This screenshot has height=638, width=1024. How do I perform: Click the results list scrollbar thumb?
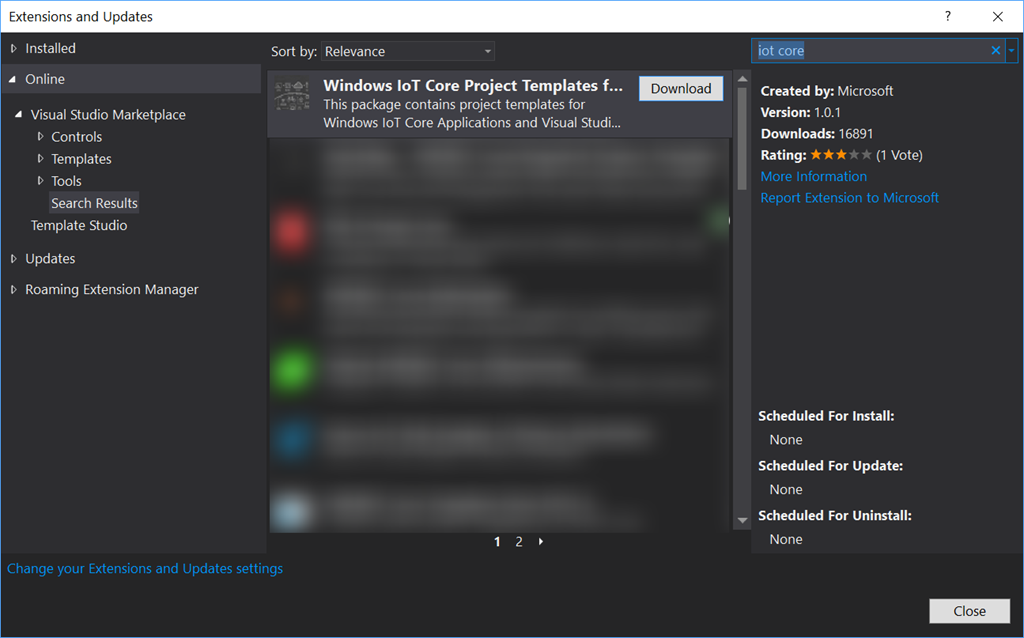point(742,138)
